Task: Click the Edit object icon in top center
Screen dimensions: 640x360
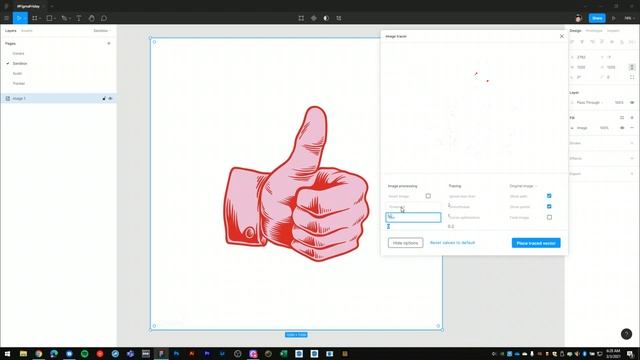Action: point(301,18)
